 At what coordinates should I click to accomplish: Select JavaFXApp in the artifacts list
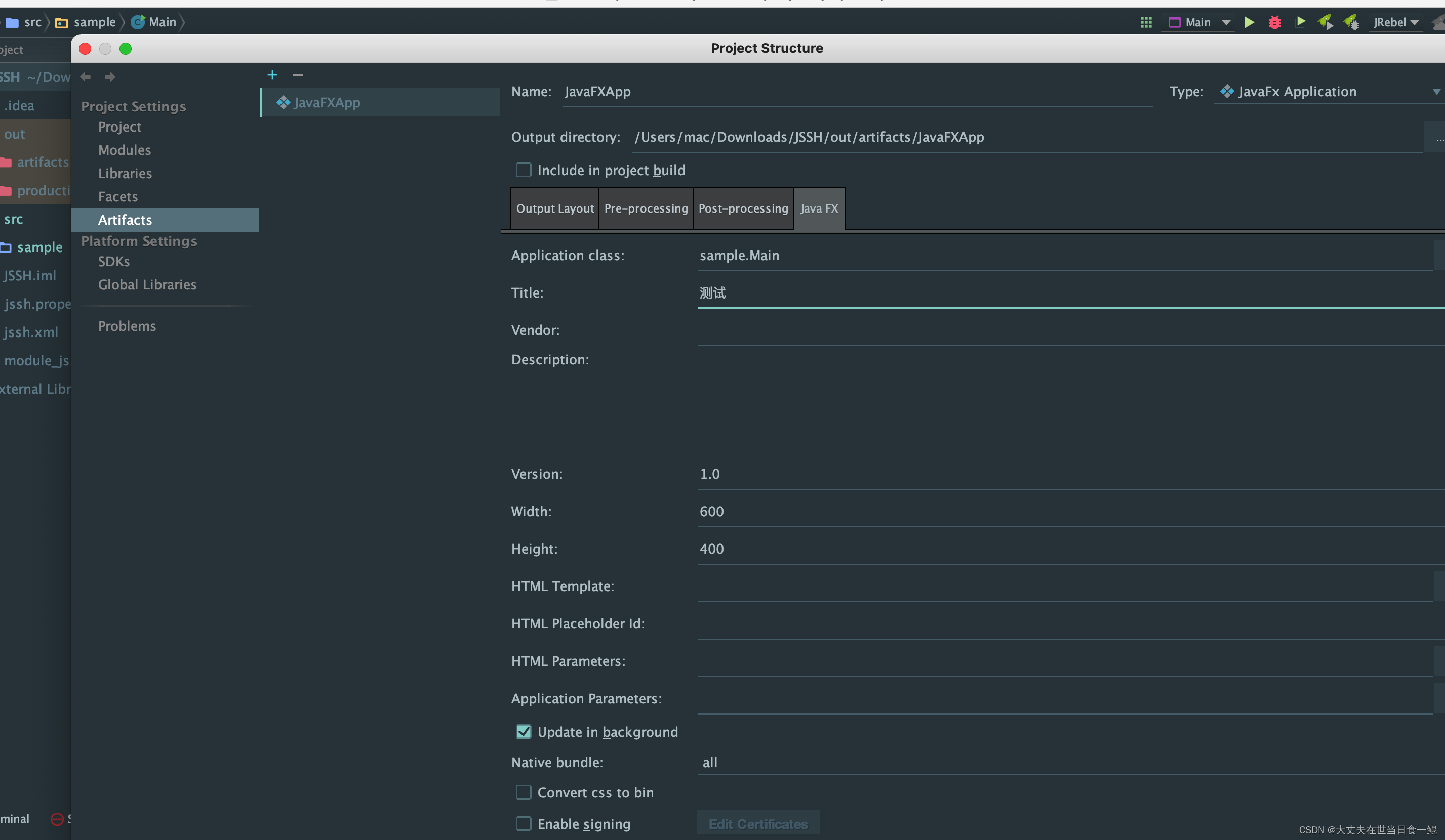point(381,103)
